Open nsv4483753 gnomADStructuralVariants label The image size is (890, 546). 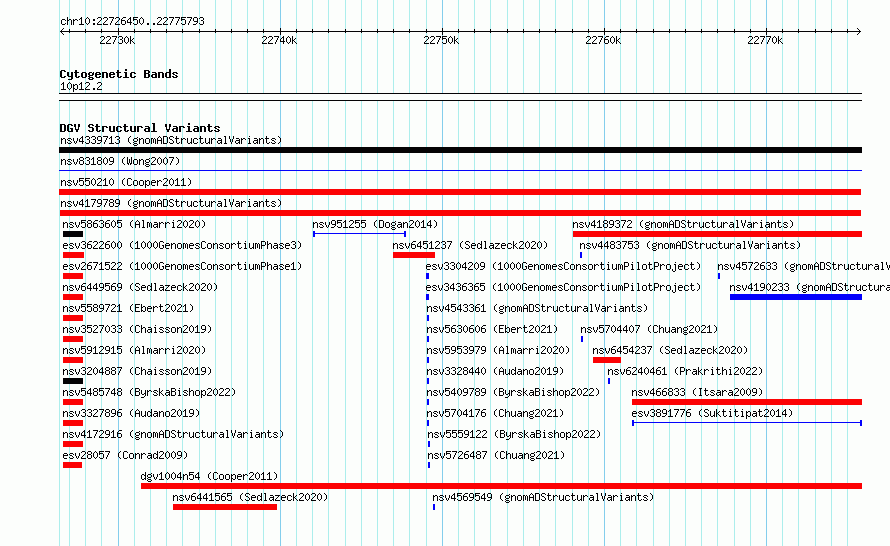click(690, 245)
